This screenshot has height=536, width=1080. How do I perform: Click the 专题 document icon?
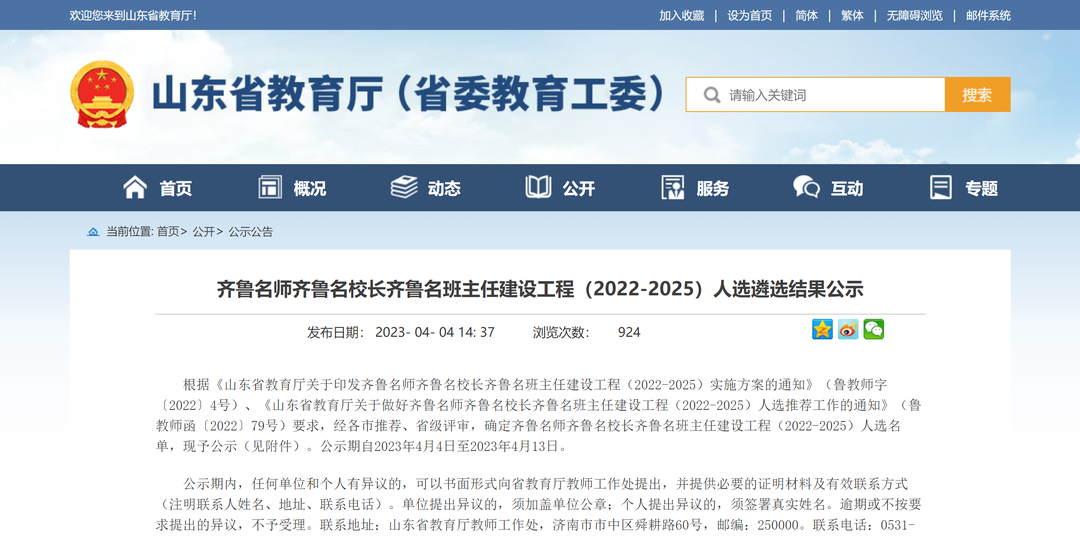[941, 187]
